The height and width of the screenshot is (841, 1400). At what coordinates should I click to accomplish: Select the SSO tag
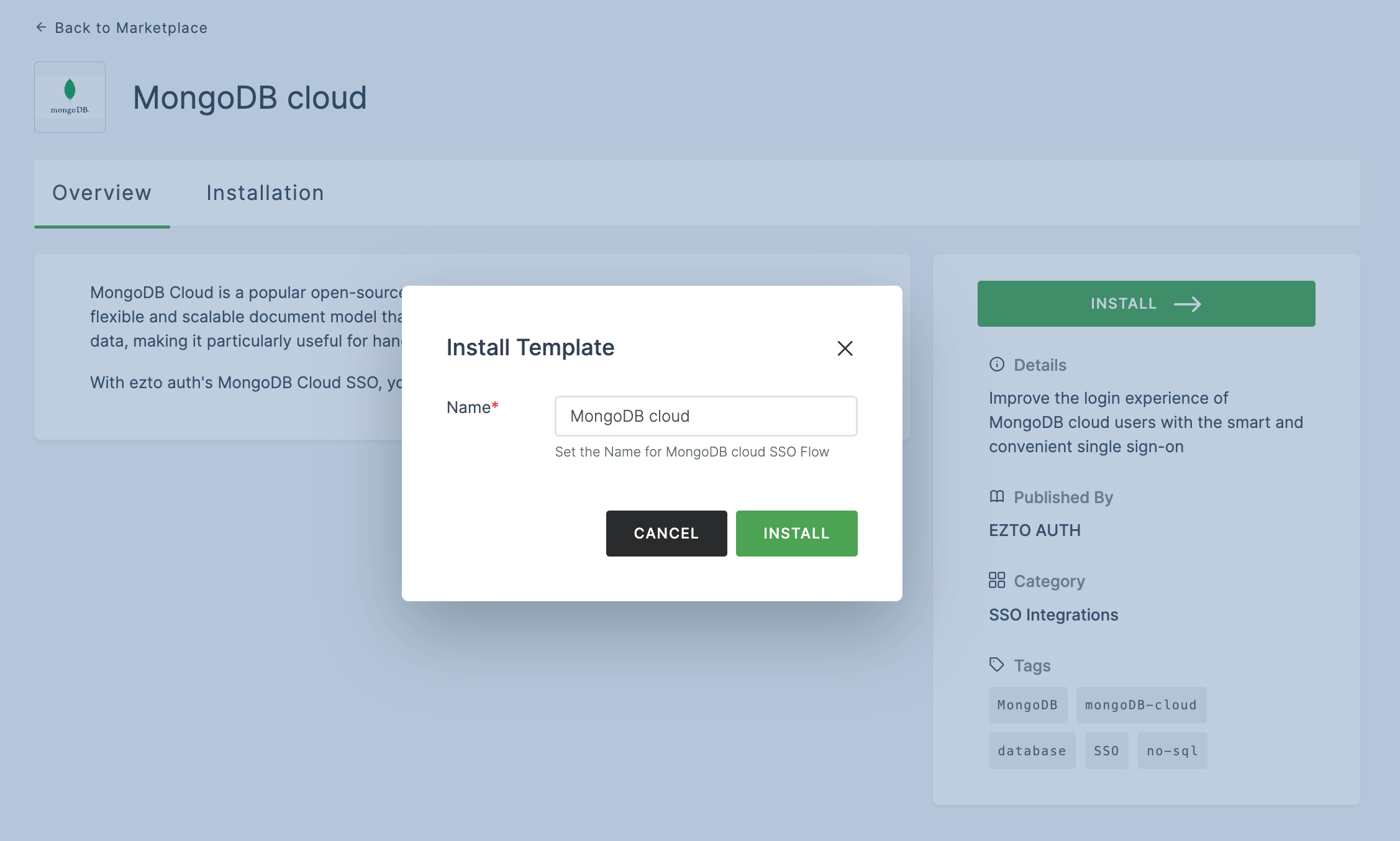pos(1106,751)
